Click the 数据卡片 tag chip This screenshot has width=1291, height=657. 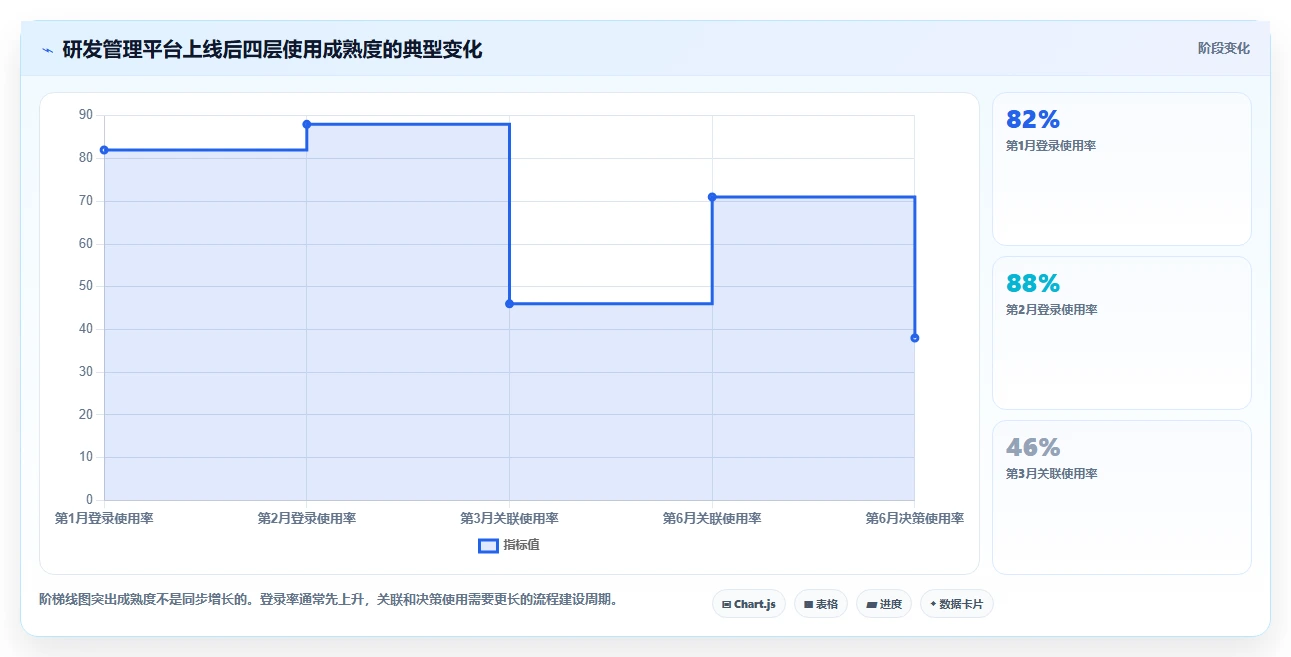tap(957, 604)
